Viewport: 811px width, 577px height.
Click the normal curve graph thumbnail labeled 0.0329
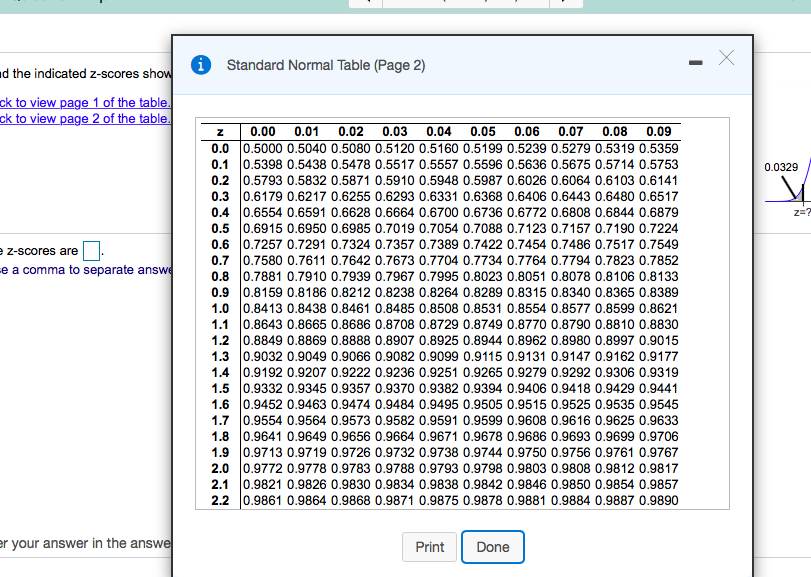click(x=788, y=189)
